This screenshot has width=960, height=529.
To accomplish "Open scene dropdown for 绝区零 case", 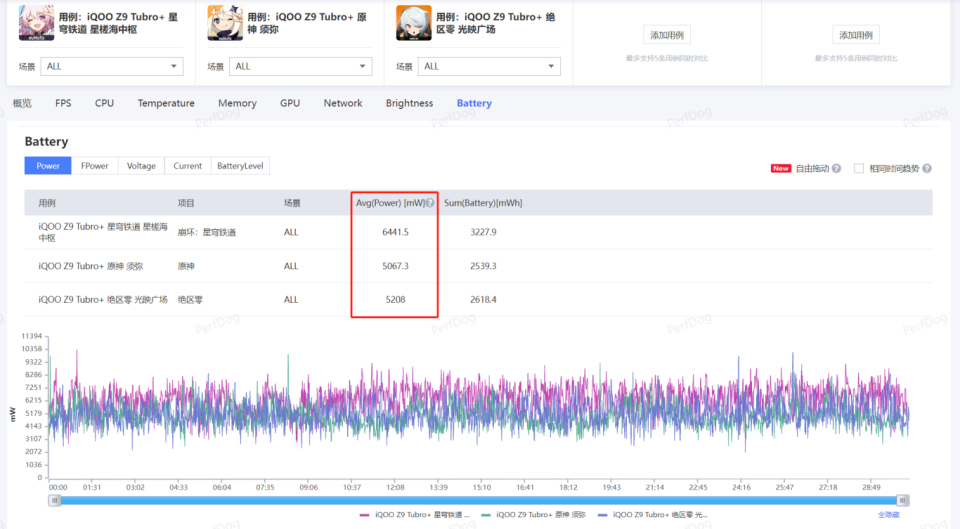I will [489, 66].
